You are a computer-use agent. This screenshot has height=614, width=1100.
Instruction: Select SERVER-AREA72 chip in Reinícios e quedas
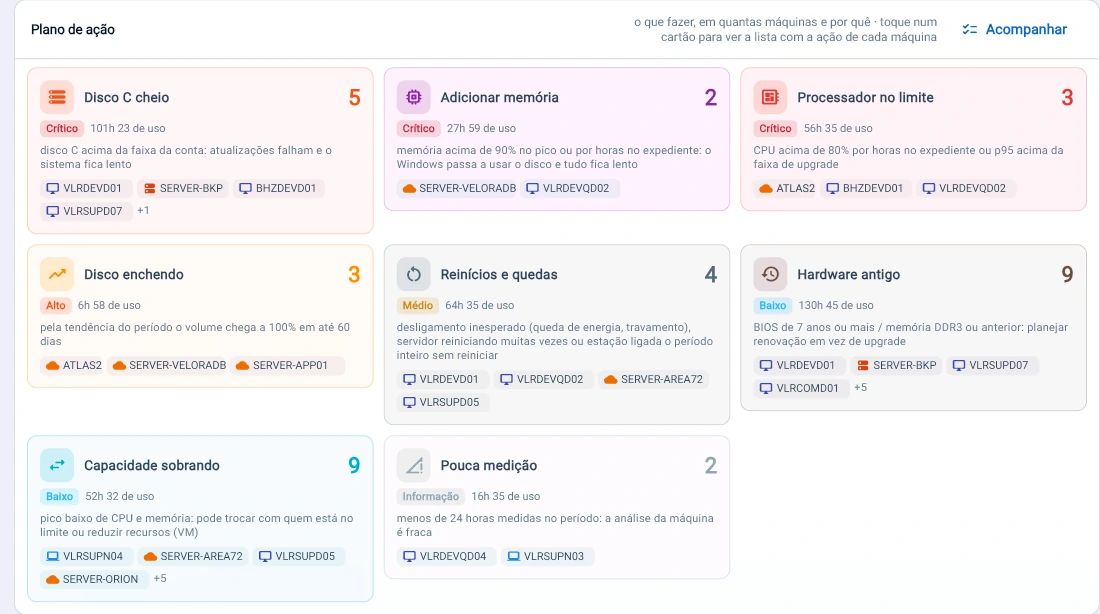[x=653, y=379]
